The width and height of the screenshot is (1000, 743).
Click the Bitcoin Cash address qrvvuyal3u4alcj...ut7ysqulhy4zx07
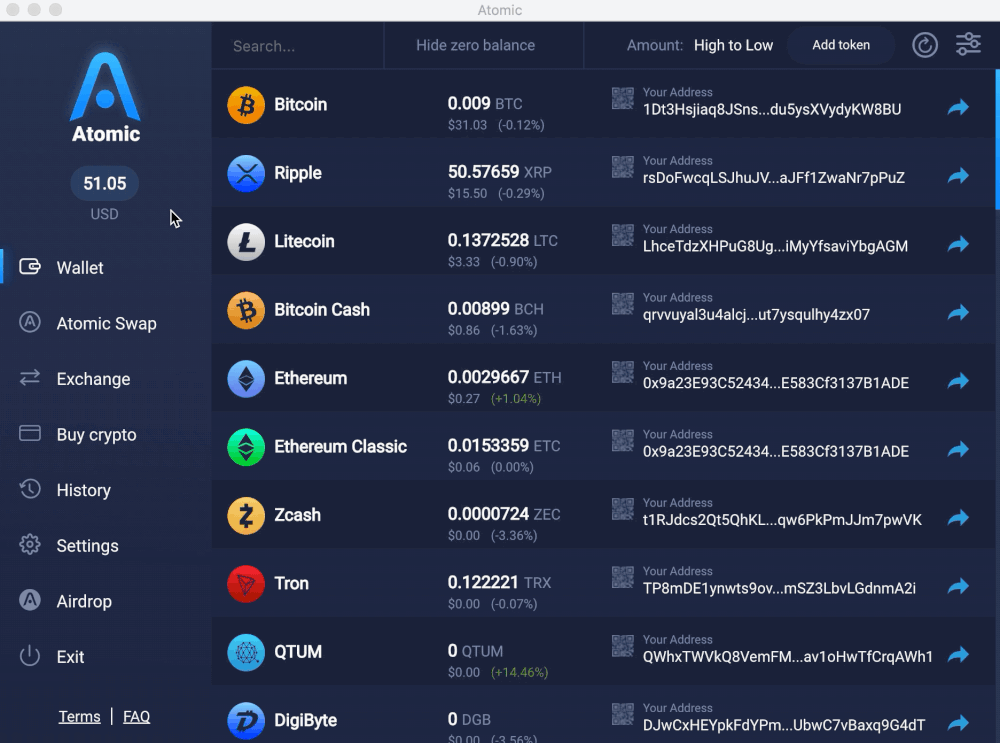click(756, 314)
